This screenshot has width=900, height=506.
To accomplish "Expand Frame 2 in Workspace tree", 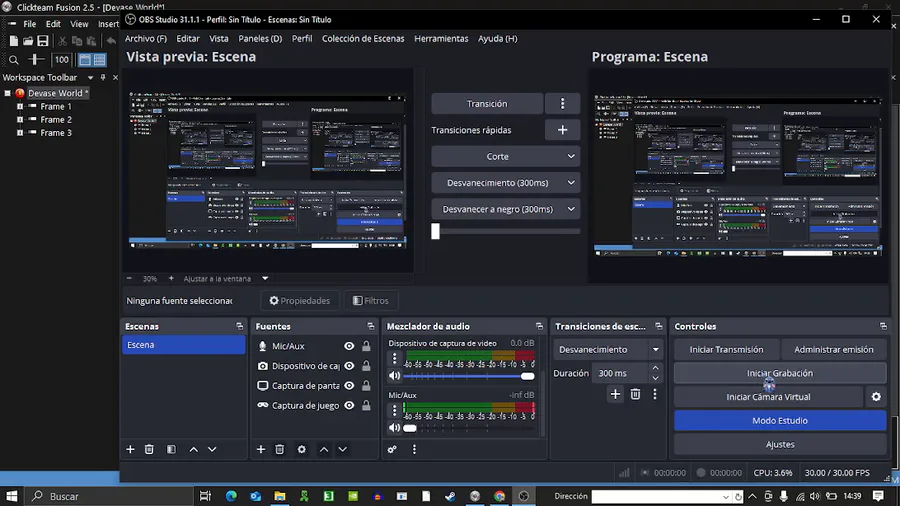I will coord(20,119).
